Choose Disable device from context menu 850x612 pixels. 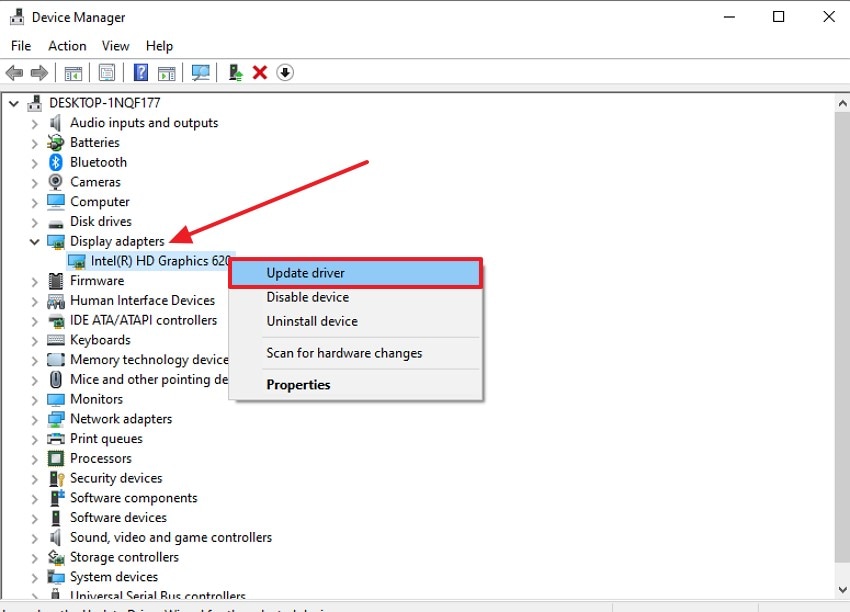[355, 297]
